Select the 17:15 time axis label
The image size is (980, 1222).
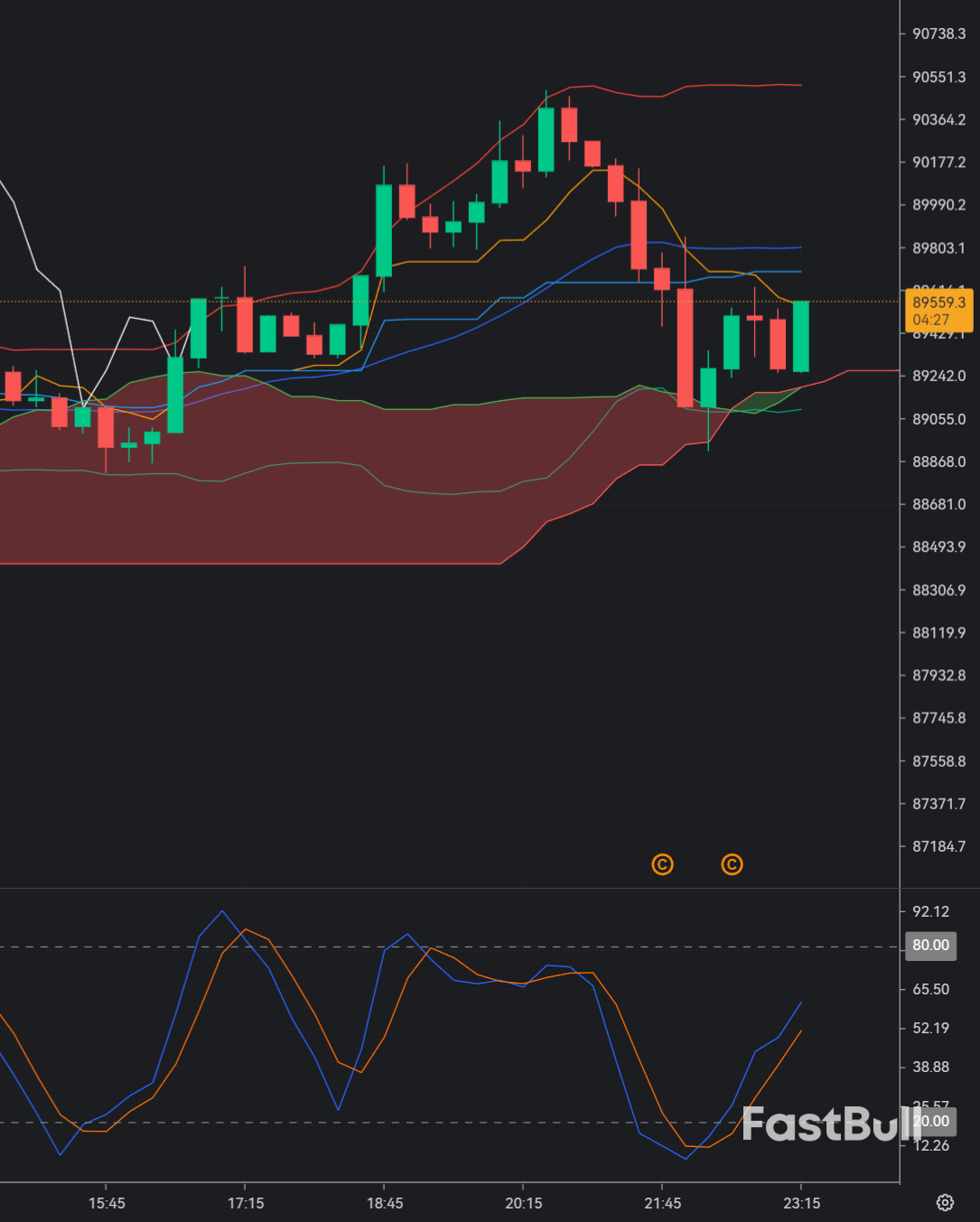246,1203
